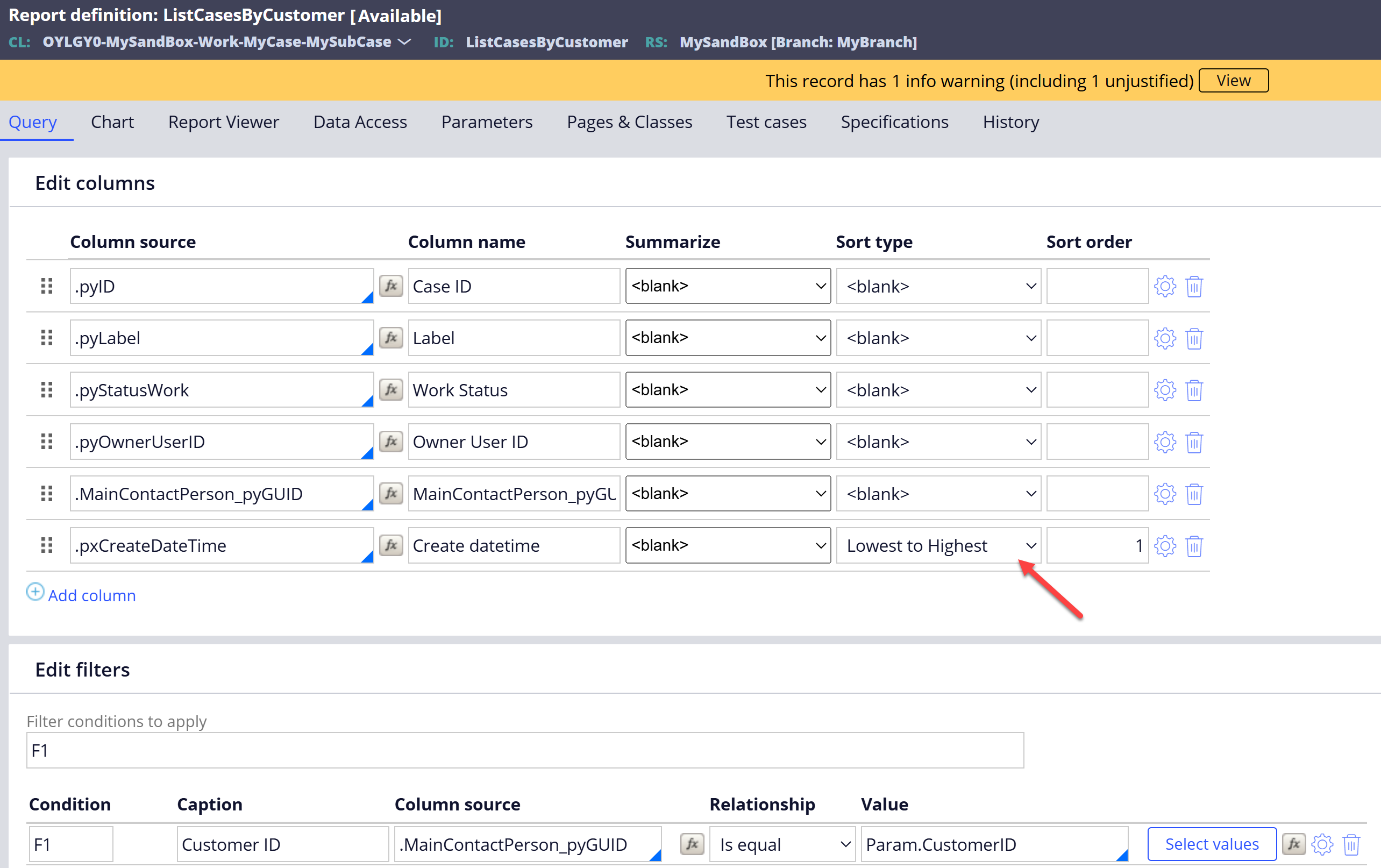1381x868 pixels.
Task: Open Sort type dropdown for Case ID
Action: [938, 286]
